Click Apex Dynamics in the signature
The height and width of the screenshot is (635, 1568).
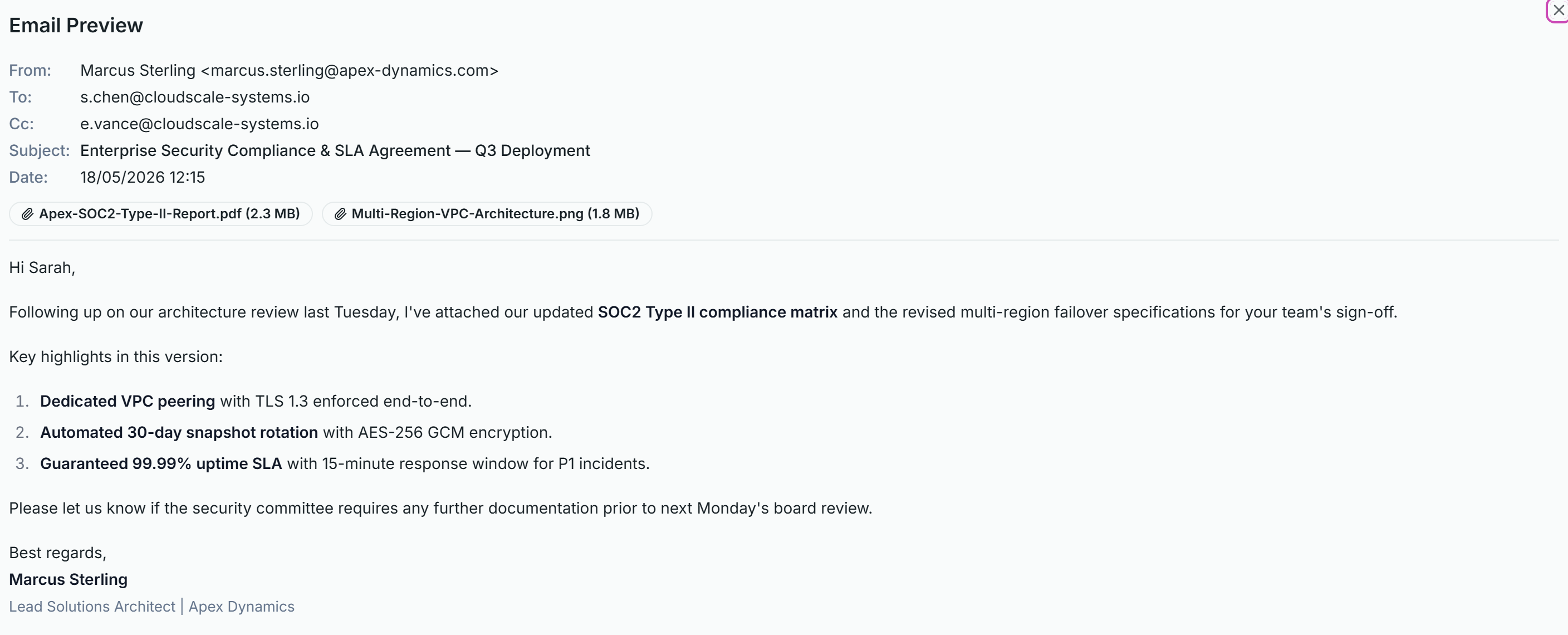point(242,607)
